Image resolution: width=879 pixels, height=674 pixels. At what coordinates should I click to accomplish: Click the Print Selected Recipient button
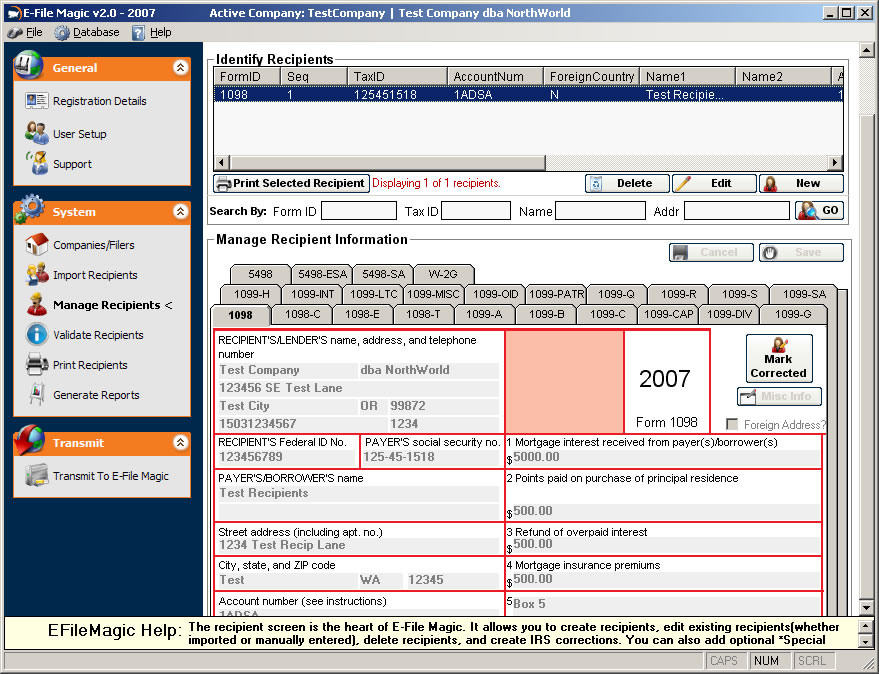[x=291, y=184]
